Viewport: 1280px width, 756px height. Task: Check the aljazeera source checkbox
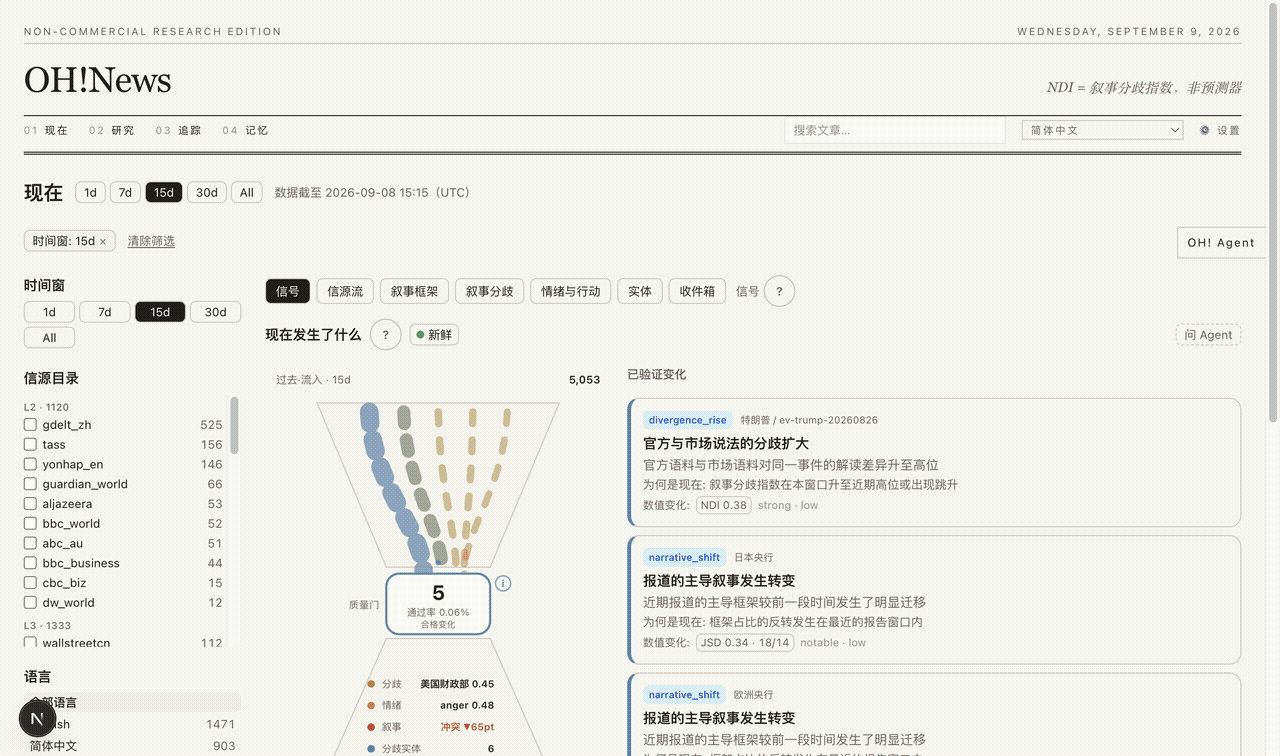[30, 504]
